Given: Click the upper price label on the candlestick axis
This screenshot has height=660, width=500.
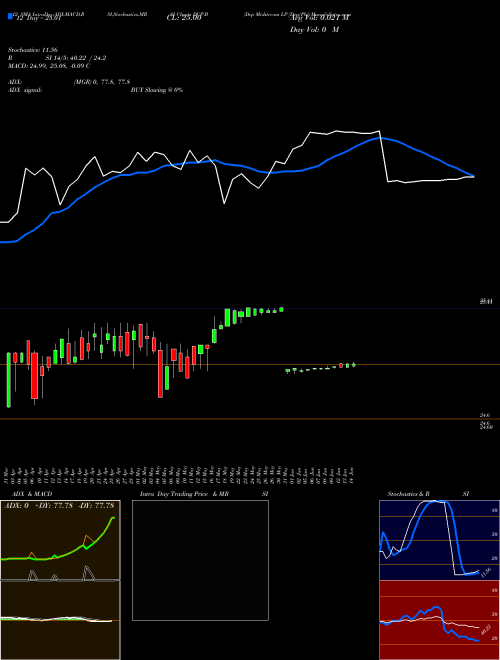Looking at the screenshot, I should coord(486,301).
